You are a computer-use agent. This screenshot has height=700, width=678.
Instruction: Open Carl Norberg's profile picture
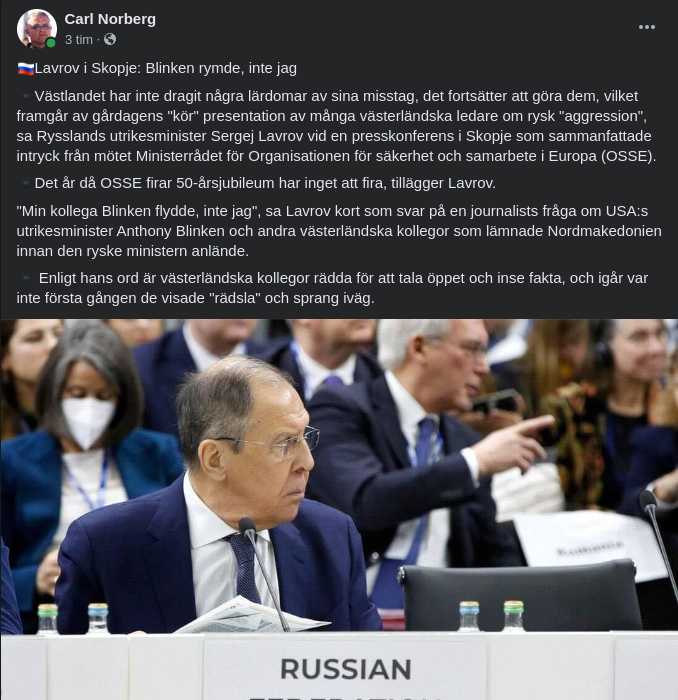tap(37, 29)
